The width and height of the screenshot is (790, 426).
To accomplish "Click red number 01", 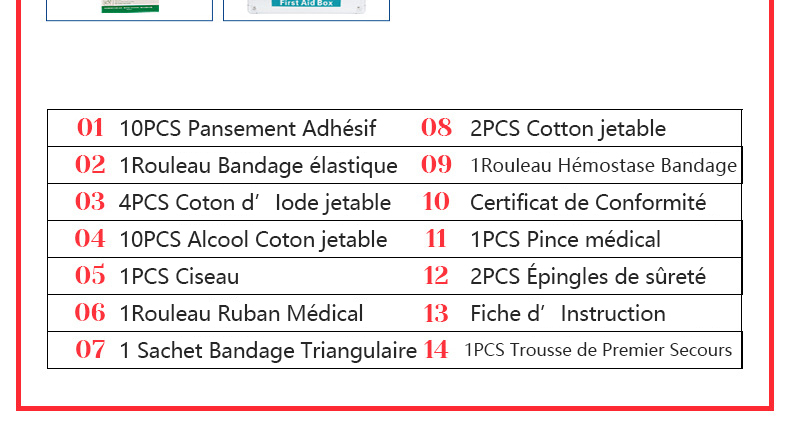I will [90, 127].
